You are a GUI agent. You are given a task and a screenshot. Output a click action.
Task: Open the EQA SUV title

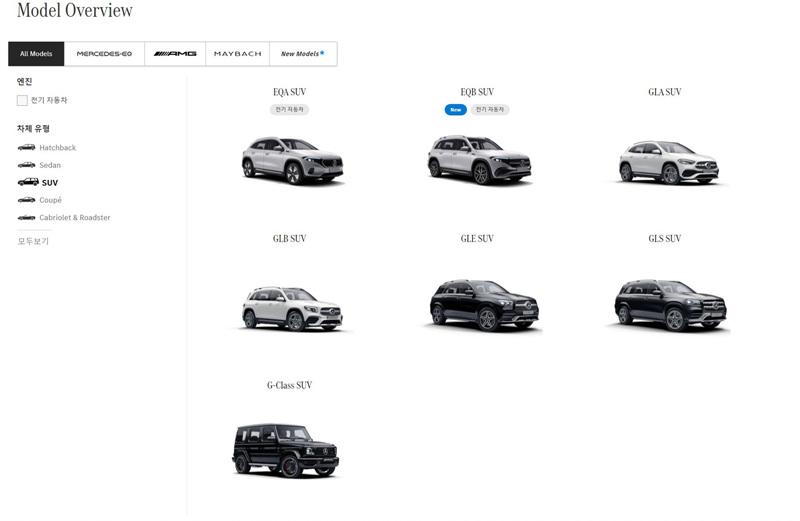coord(289,92)
